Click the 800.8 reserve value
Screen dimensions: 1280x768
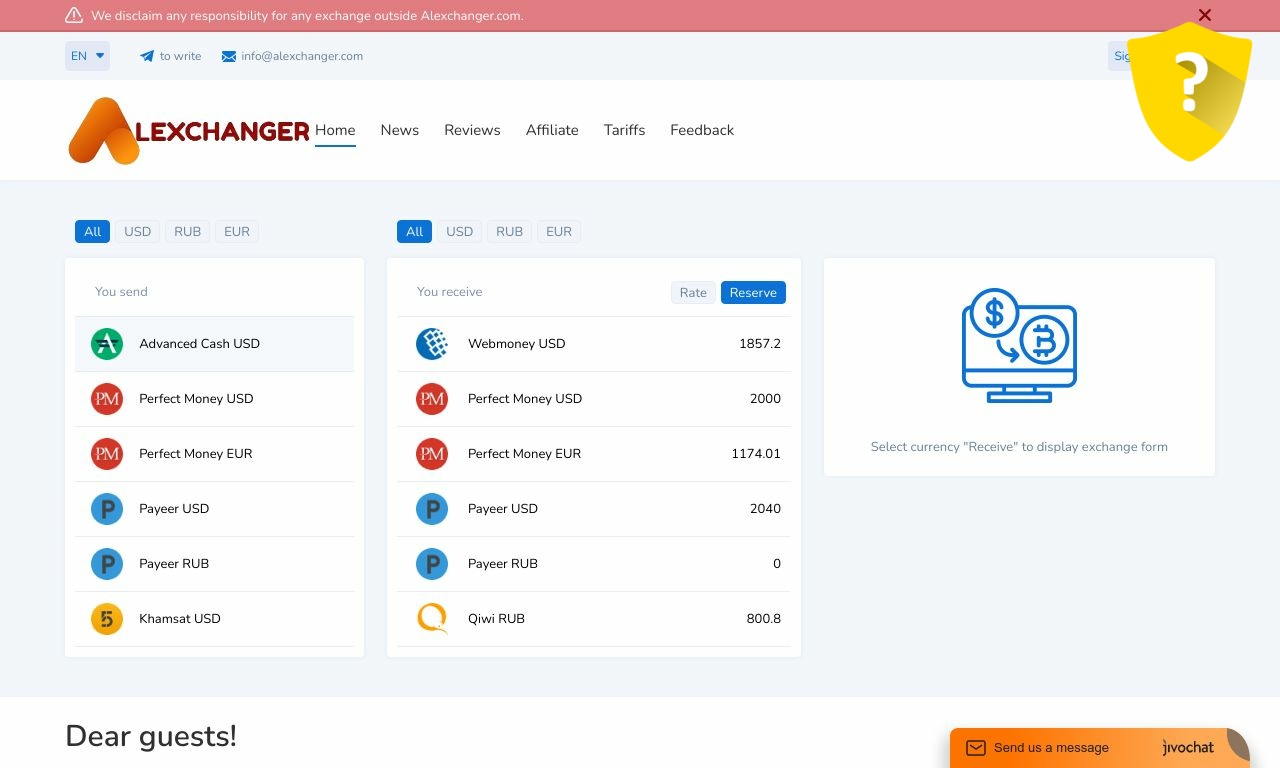tap(764, 619)
